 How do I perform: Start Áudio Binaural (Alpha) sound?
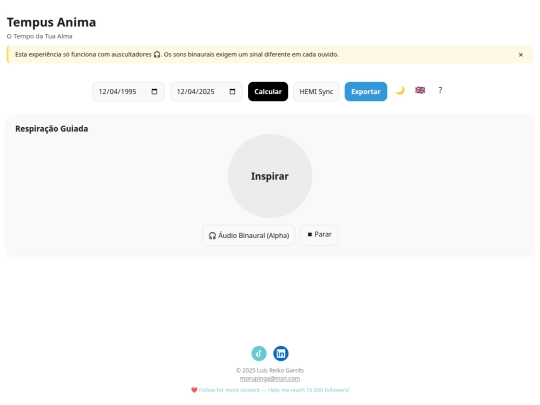point(249,236)
